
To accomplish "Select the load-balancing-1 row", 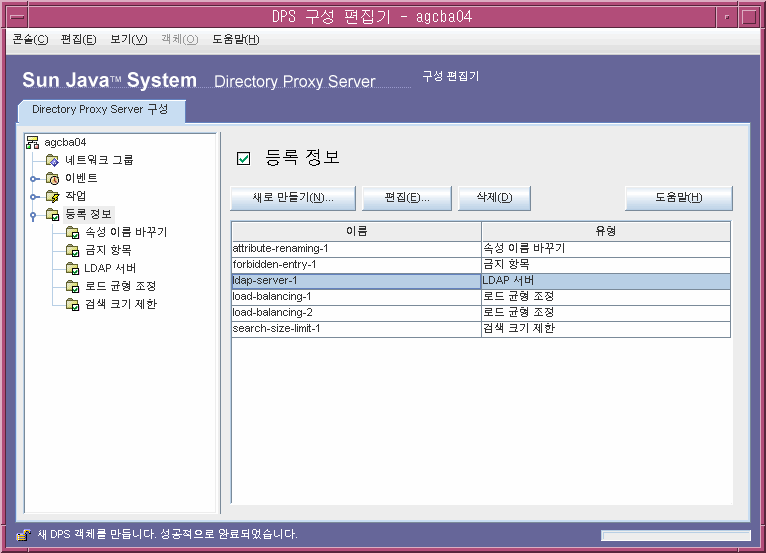I will [x=481, y=297].
